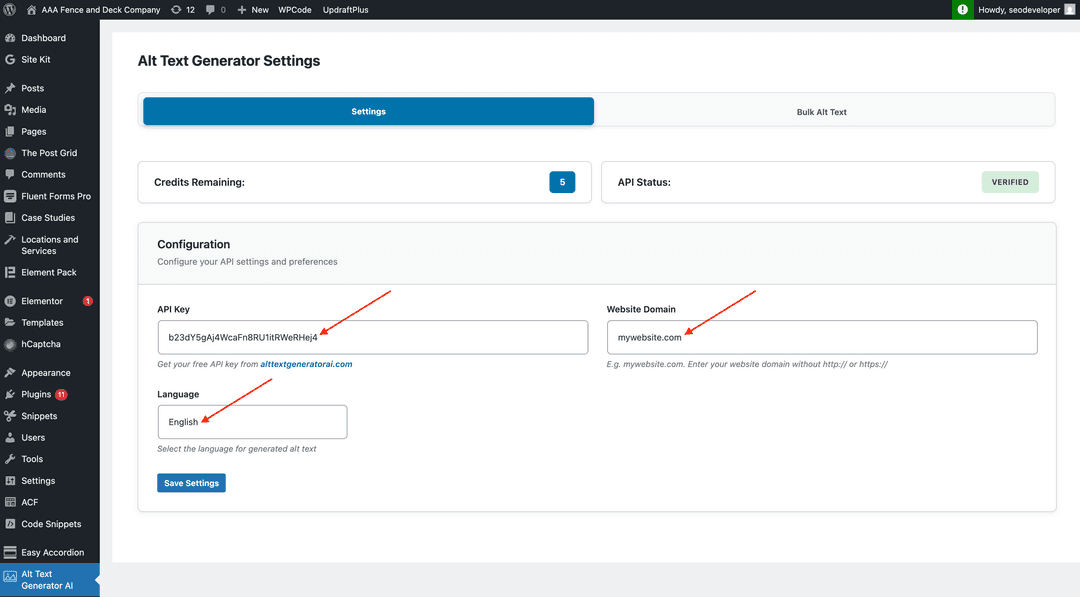The height and width of the screenshot is (597, 1080).
Task: Open Elementor from the admin sidebar
Action: (39, 300)
